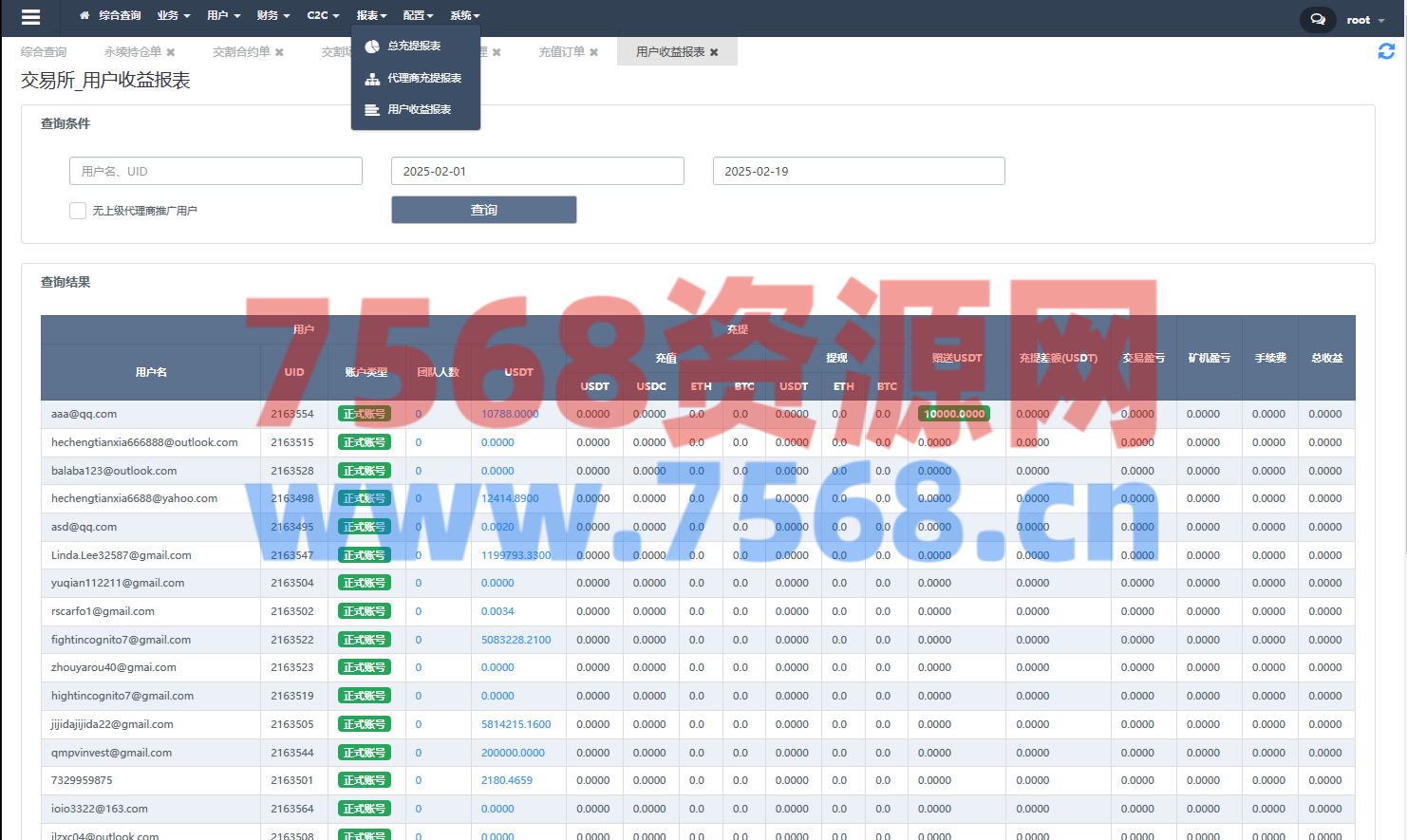The image size is (1407, 840).
Task: Click the hamburger sidebar toggle icon
Action: [30, 17]
